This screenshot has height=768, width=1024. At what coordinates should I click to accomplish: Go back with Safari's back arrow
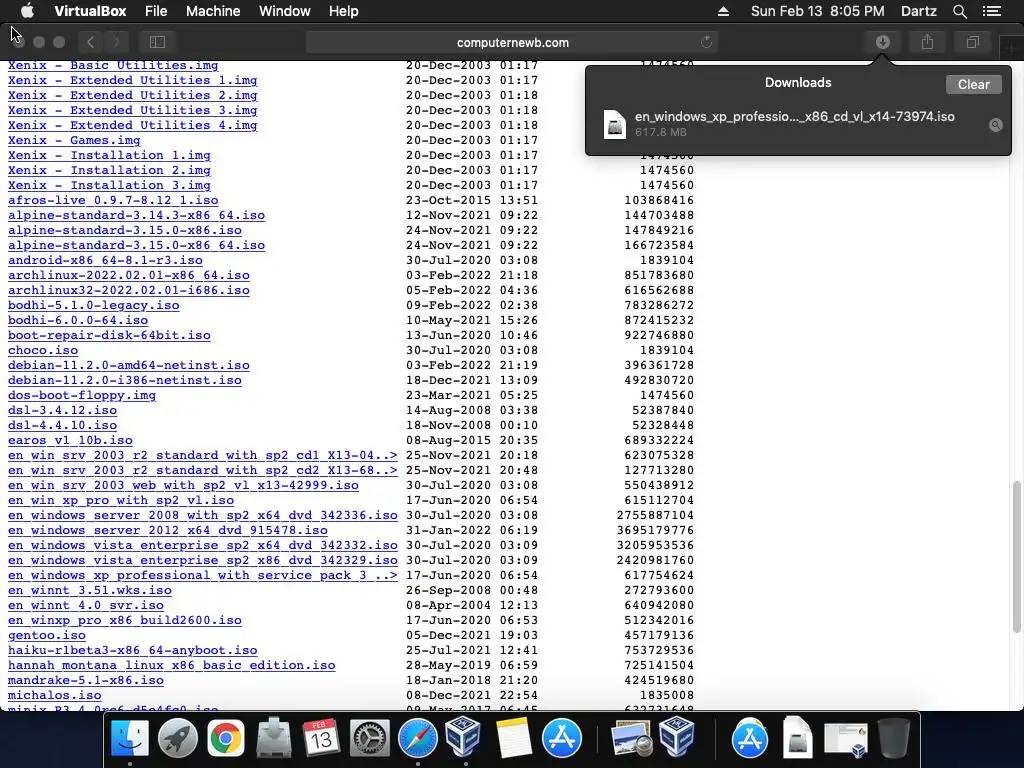[91, 42]
